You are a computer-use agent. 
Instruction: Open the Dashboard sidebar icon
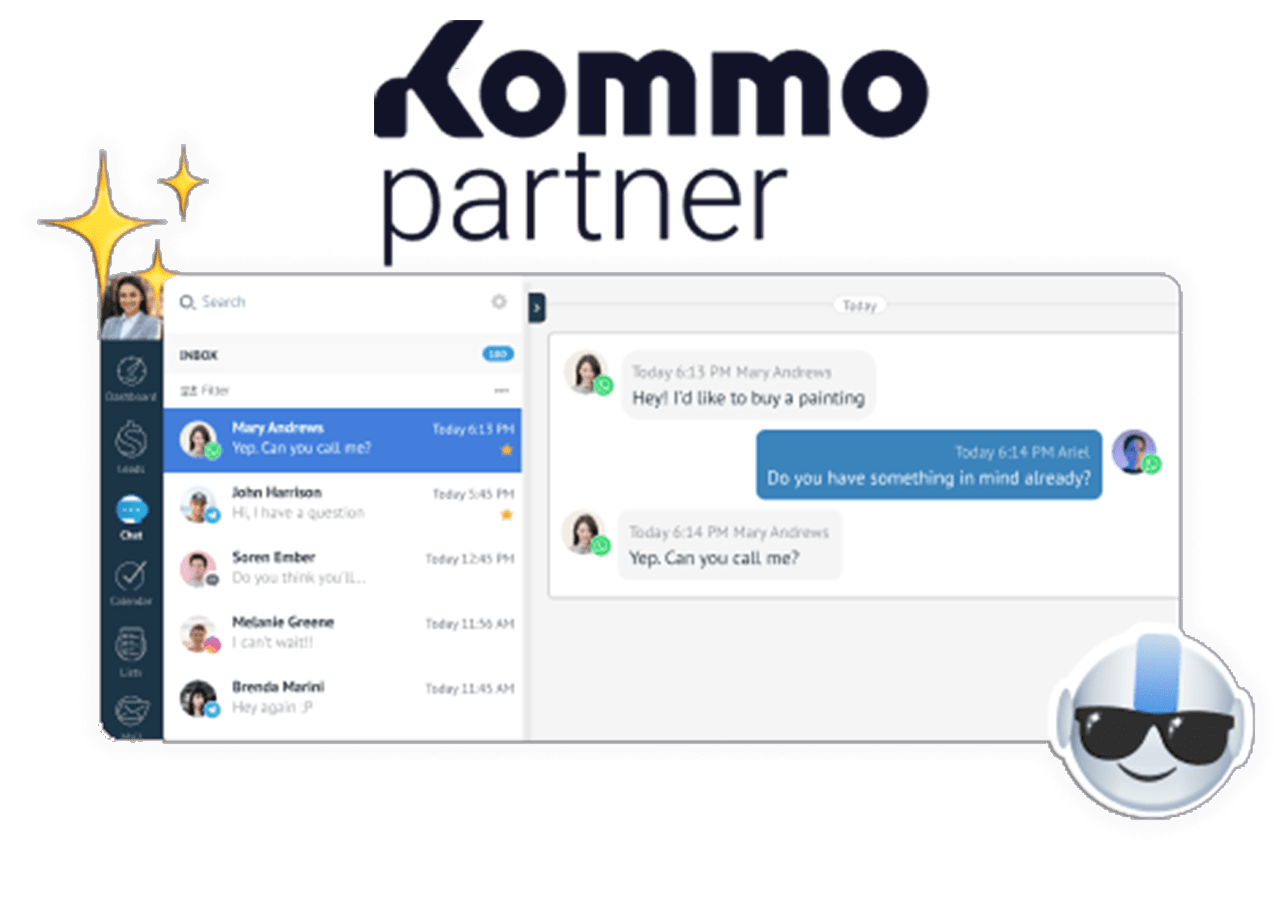coord(131,376)
